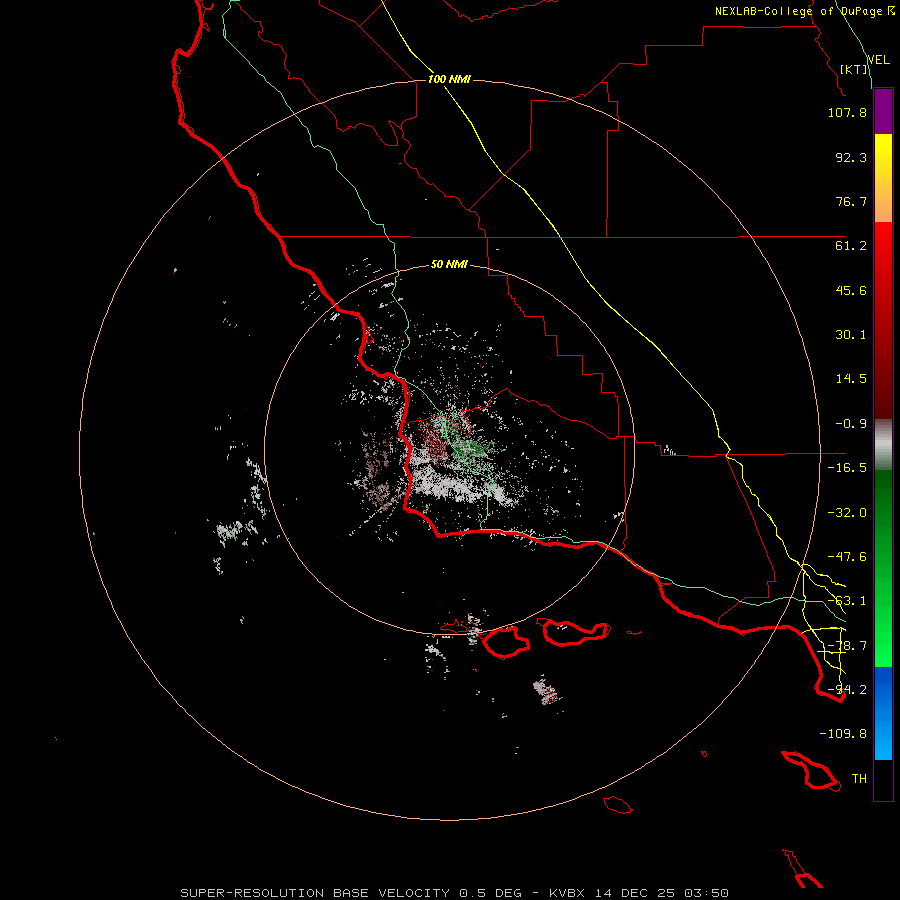Image resolution: width=900 pixels, height=900 pixels.
Task: Click the -109.8 velocity scale value
Action: (x=843, y=734)
